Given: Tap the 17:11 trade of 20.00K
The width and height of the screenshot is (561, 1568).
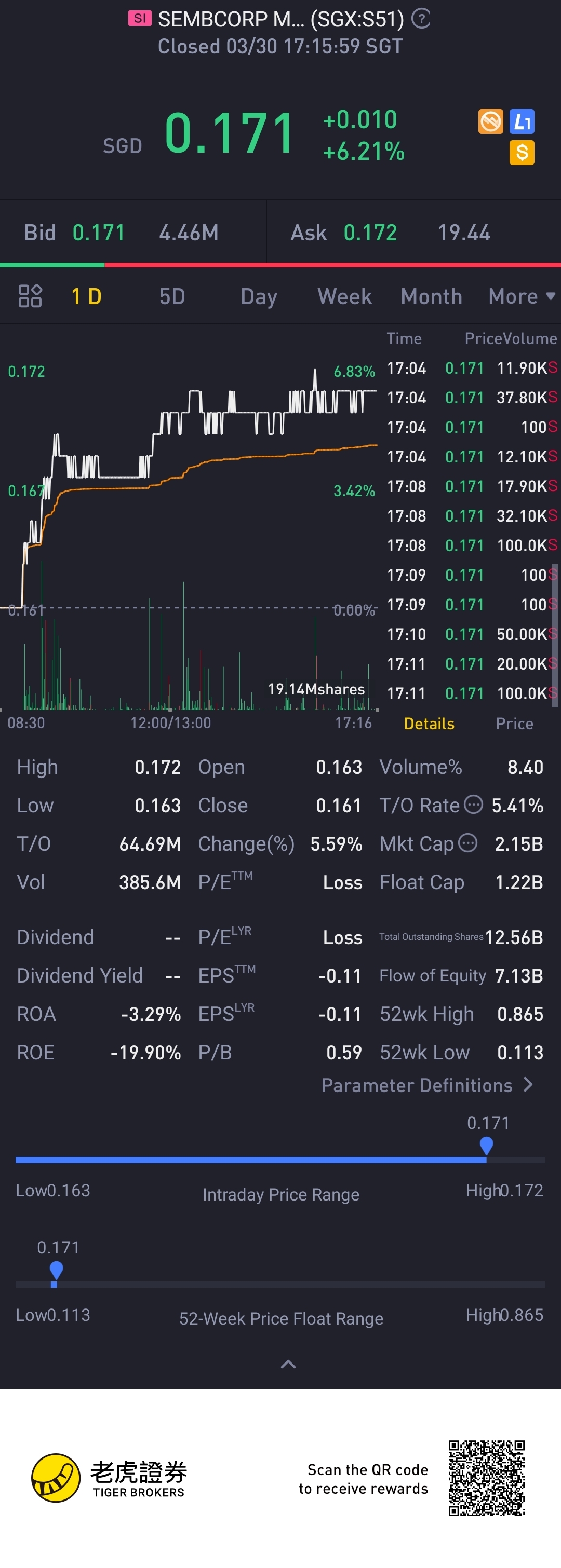Looking at the screenshot, I should [x=472, y=663].
